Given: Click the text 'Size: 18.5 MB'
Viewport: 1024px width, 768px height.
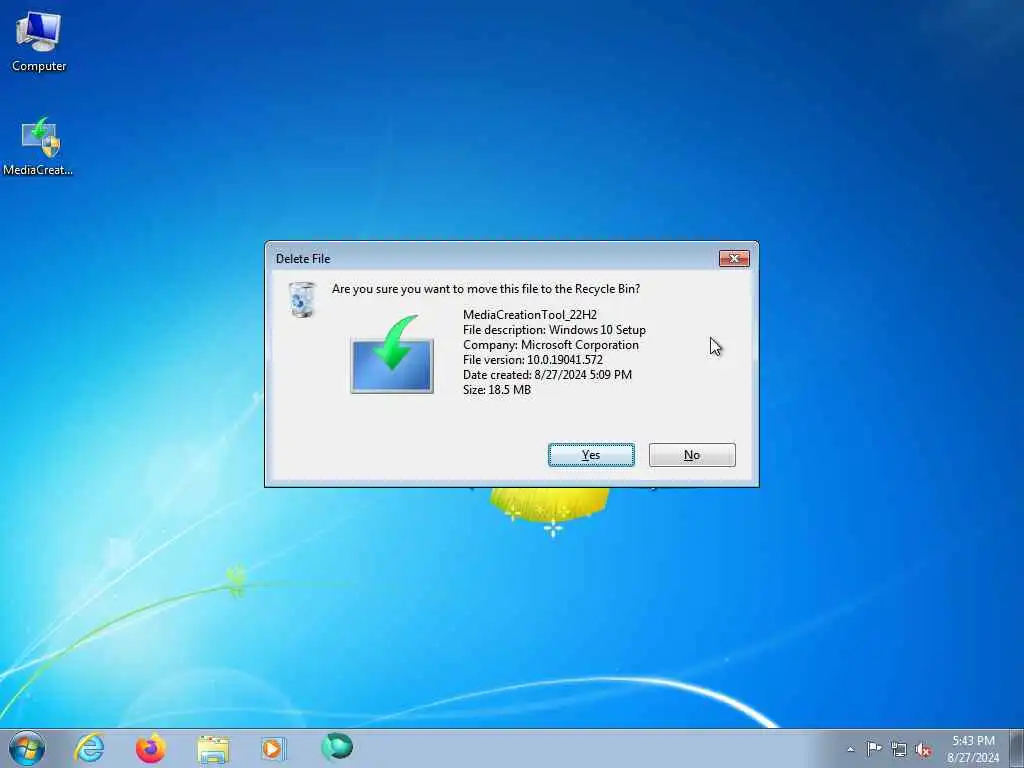Looking at the screenshot, I should coord(497,390).
